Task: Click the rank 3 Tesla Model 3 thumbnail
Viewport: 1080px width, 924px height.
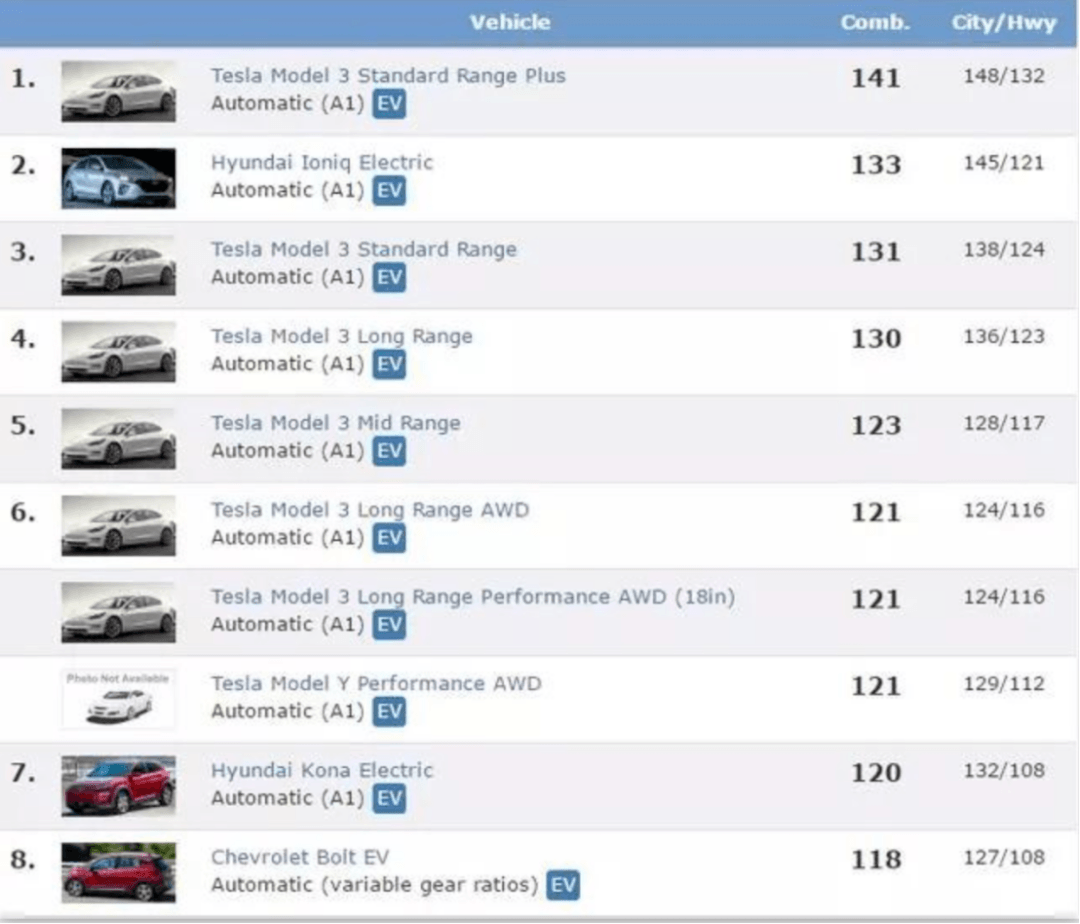Action: click(118, 265)
